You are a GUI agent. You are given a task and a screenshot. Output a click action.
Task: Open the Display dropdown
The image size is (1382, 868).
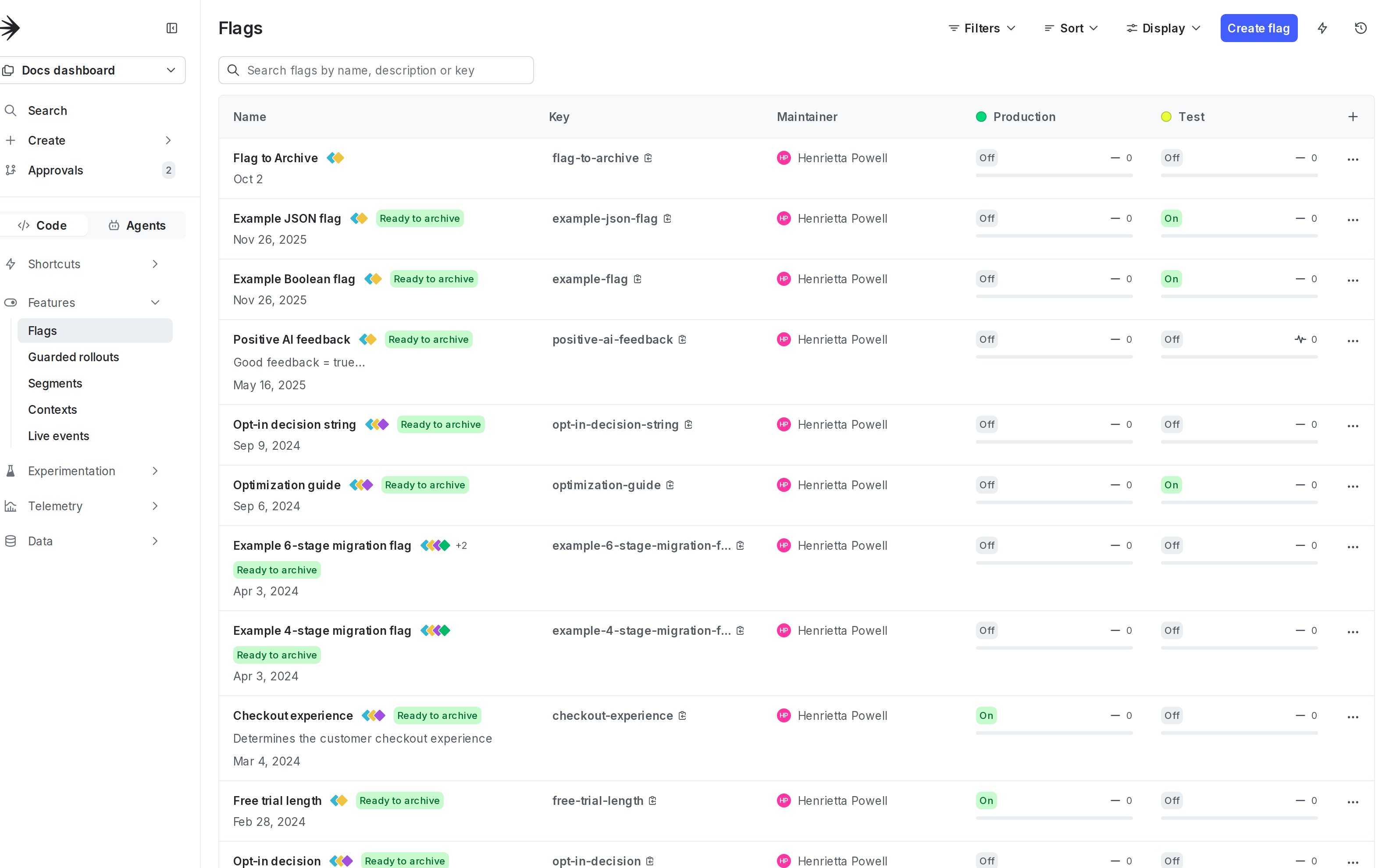pos(1163,28)
